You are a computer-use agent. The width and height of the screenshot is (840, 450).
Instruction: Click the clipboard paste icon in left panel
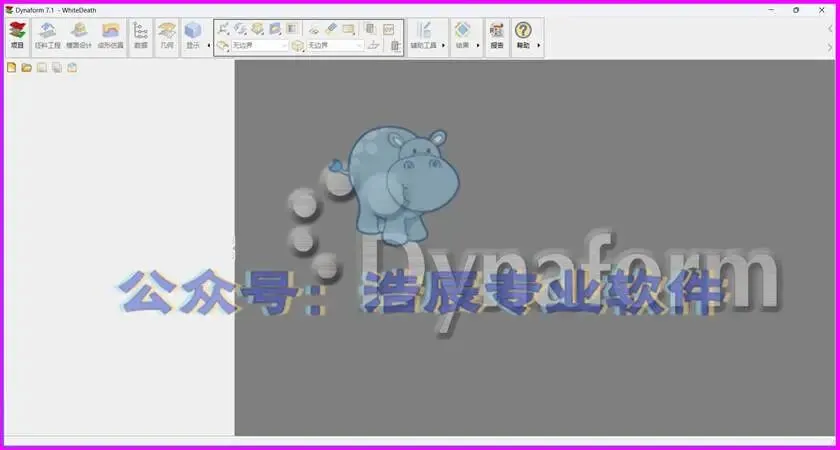72,68
